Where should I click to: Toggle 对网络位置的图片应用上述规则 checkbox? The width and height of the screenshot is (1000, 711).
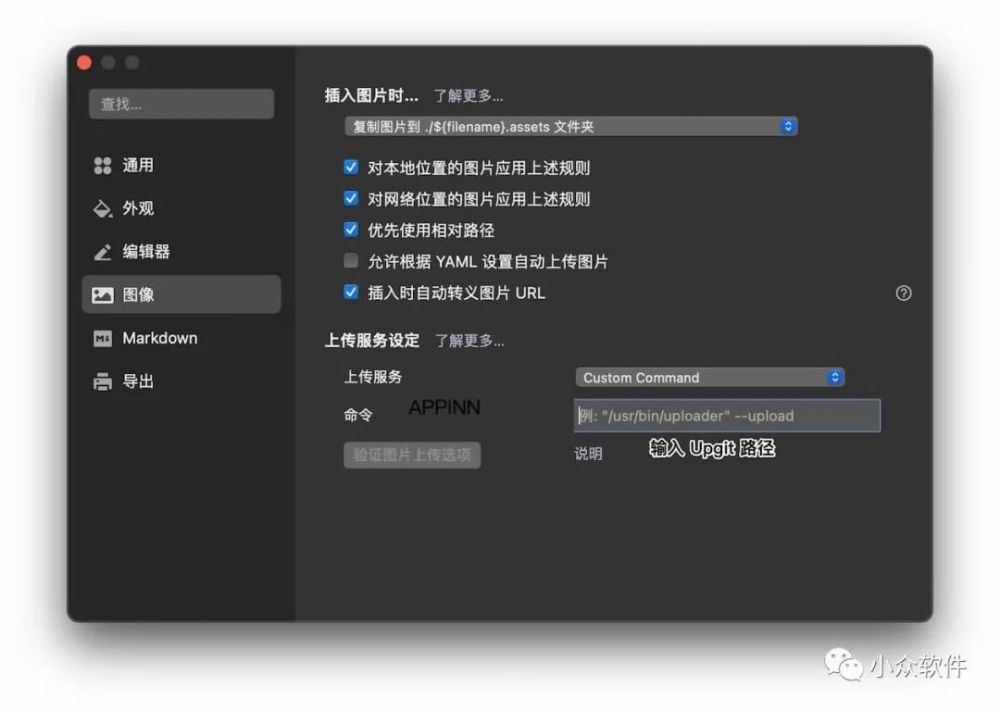tap(351, 198)
